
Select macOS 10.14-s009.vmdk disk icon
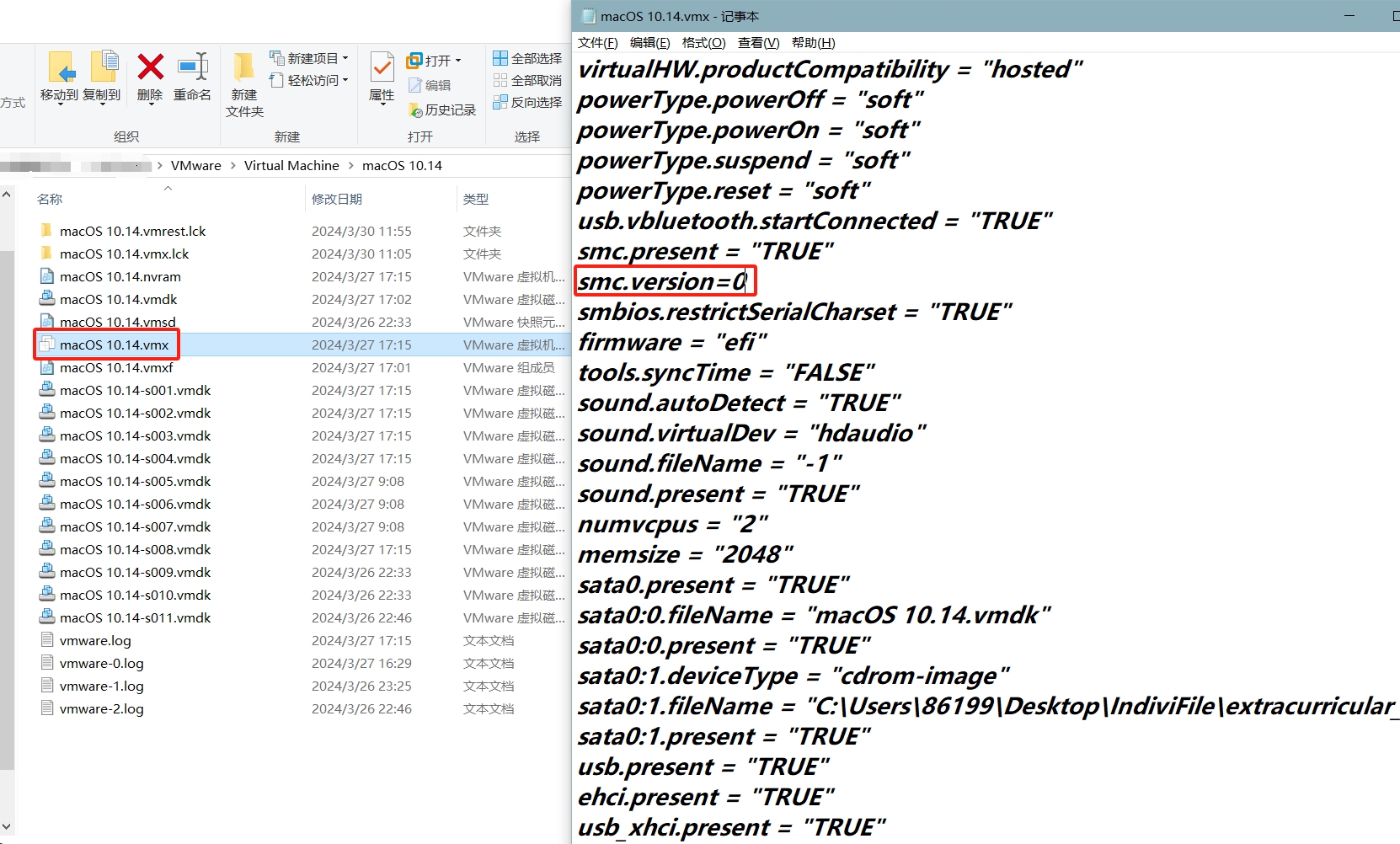[47, 571]
